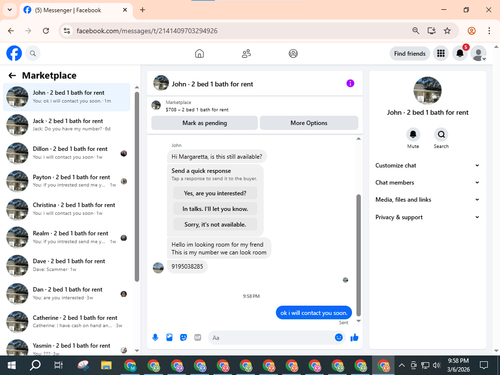The width and height of the screenshot is (500, 375).
Task: Show hidden system tray icons
Action: 402,365
